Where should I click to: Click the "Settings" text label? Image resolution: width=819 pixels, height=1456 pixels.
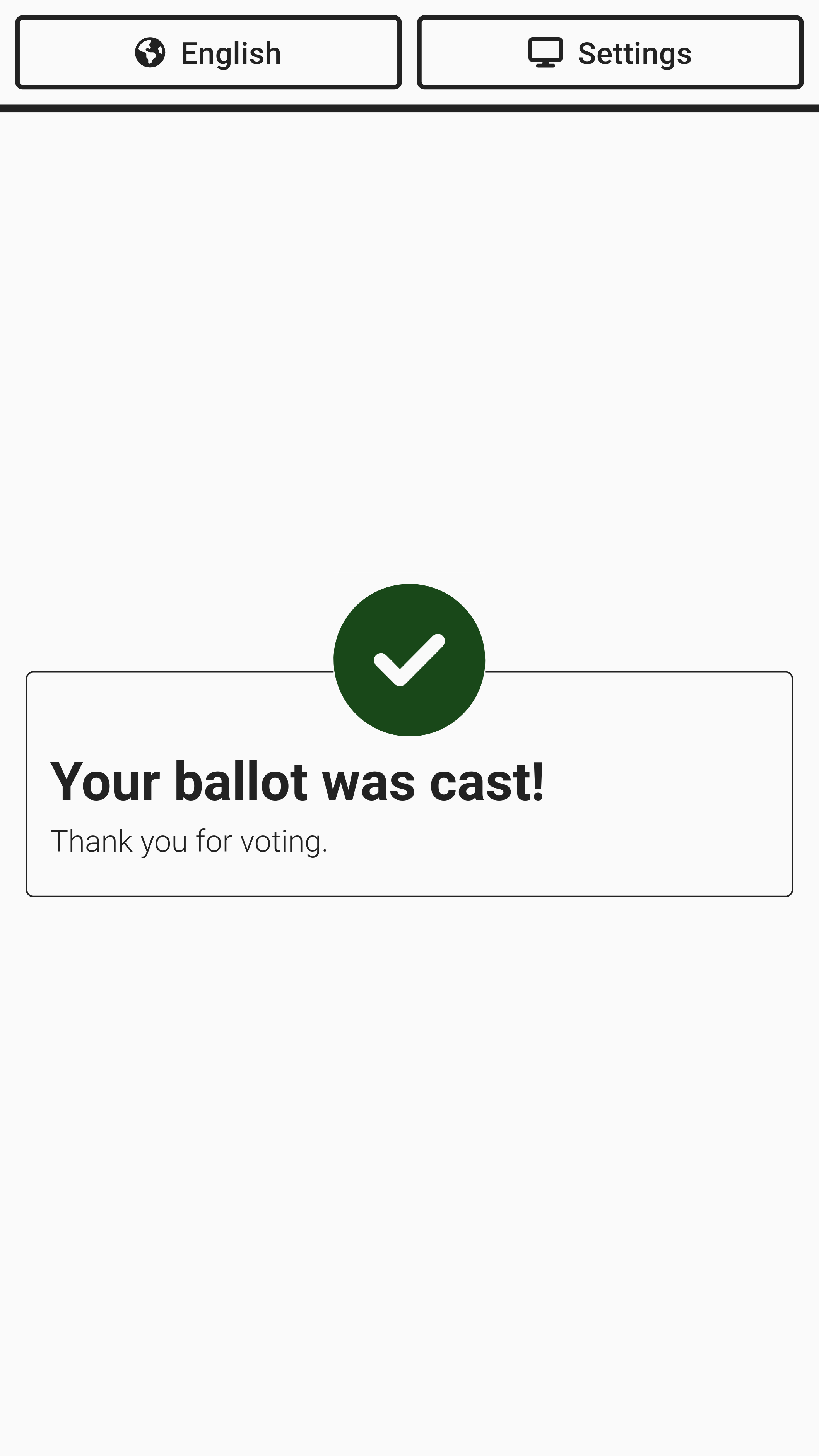[634, 54]
